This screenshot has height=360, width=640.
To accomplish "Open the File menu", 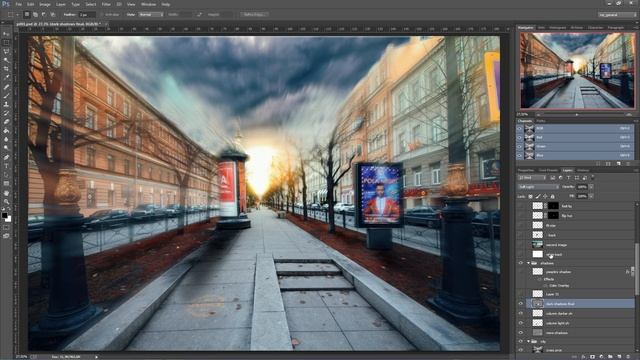I will [x=18, y=4].
